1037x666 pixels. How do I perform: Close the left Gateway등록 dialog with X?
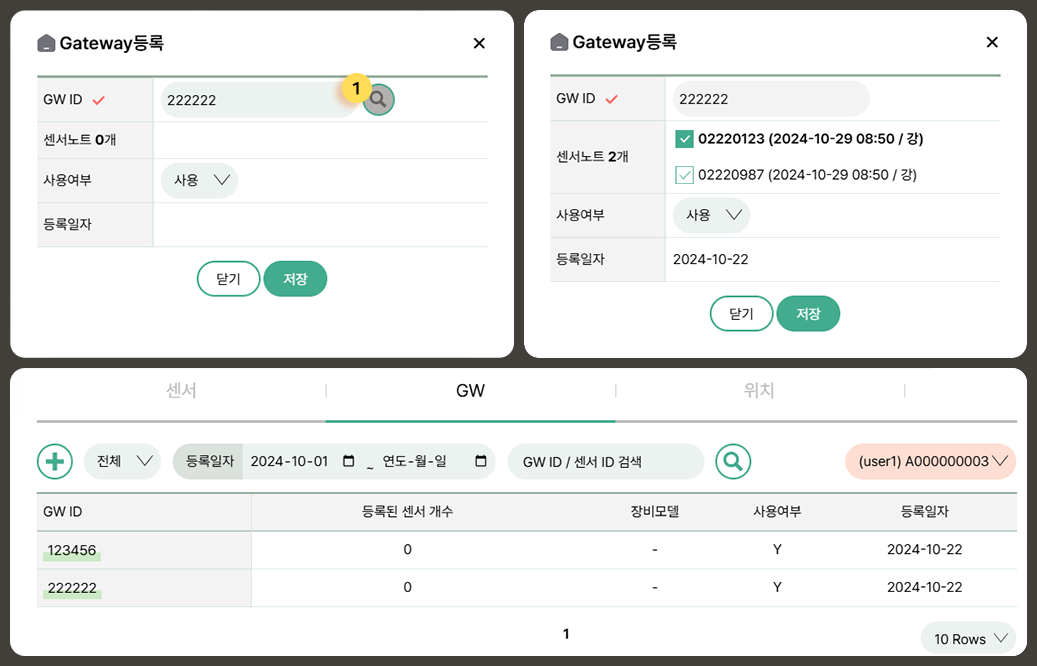[x=479, y=43]
